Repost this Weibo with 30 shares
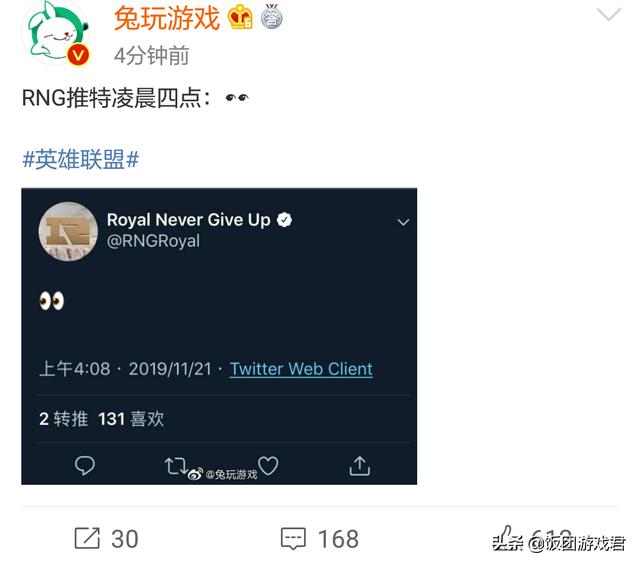640x566 pixels. [x=106, y=538]
